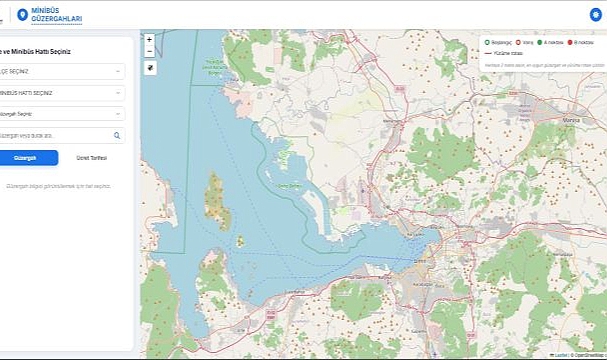Image resolution: width=607 pixels, height=360 pixels.
Task: Click the Yürüme rotası legend line
Action: (488, 53)
